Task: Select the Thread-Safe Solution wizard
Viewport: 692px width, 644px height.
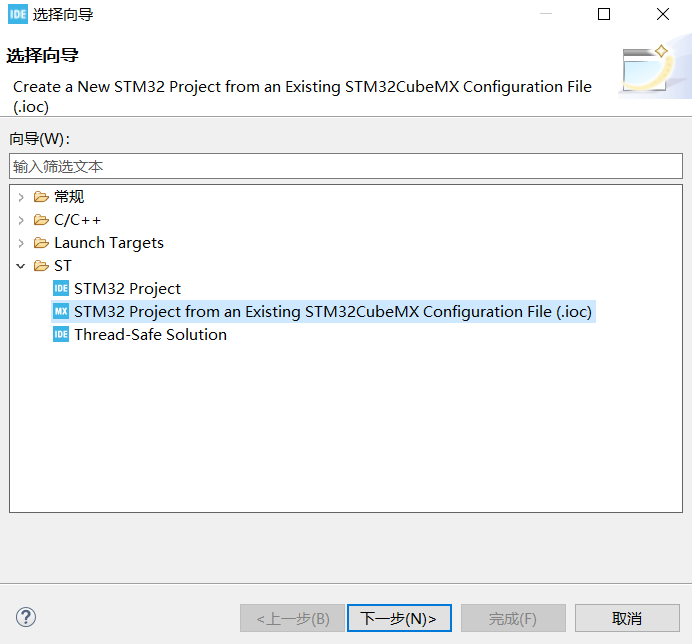Action: [x=150, y=335]
